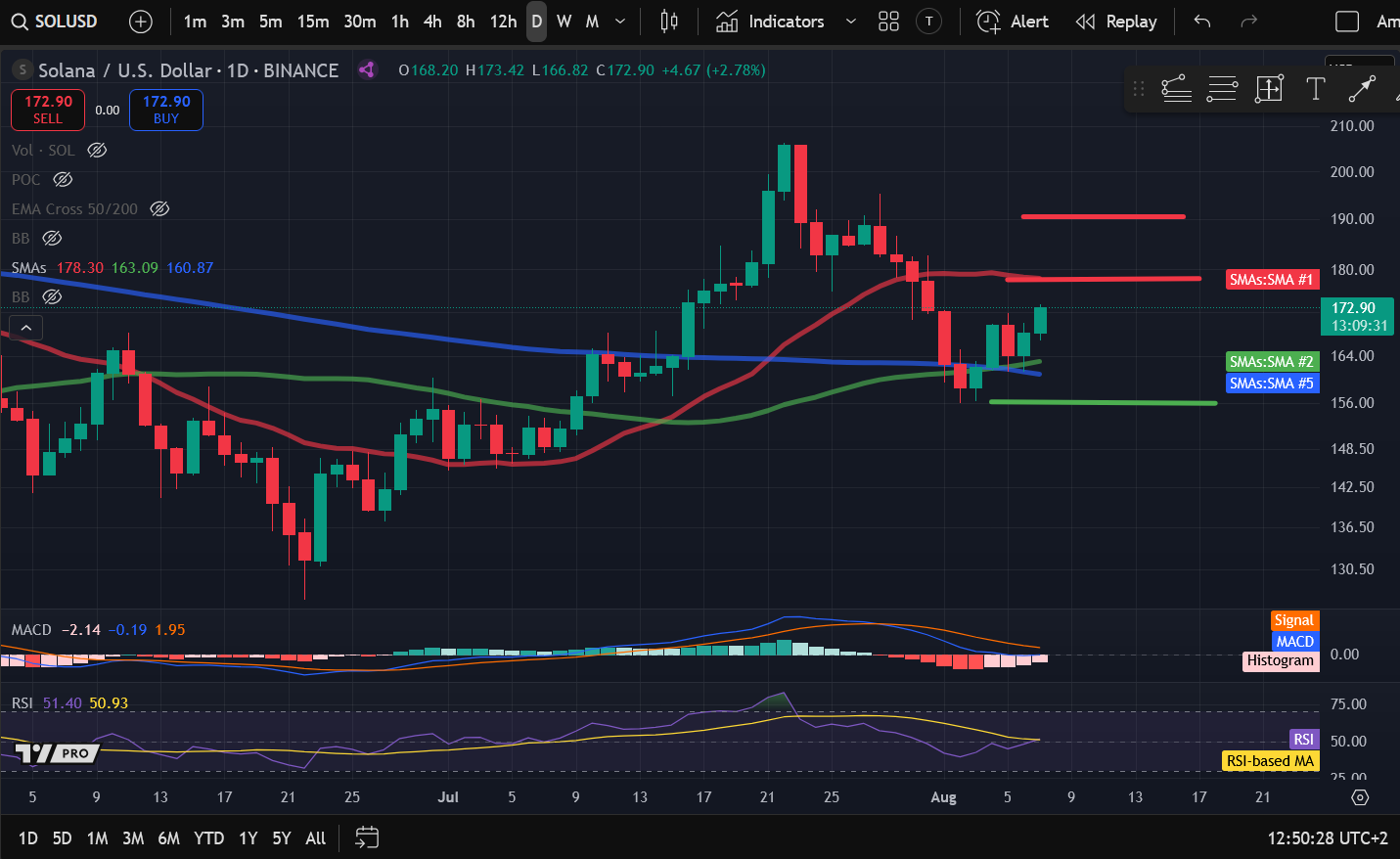Click the add symbol plus icon
Viewport: 1400px width, 859px height.
(141, 22)
